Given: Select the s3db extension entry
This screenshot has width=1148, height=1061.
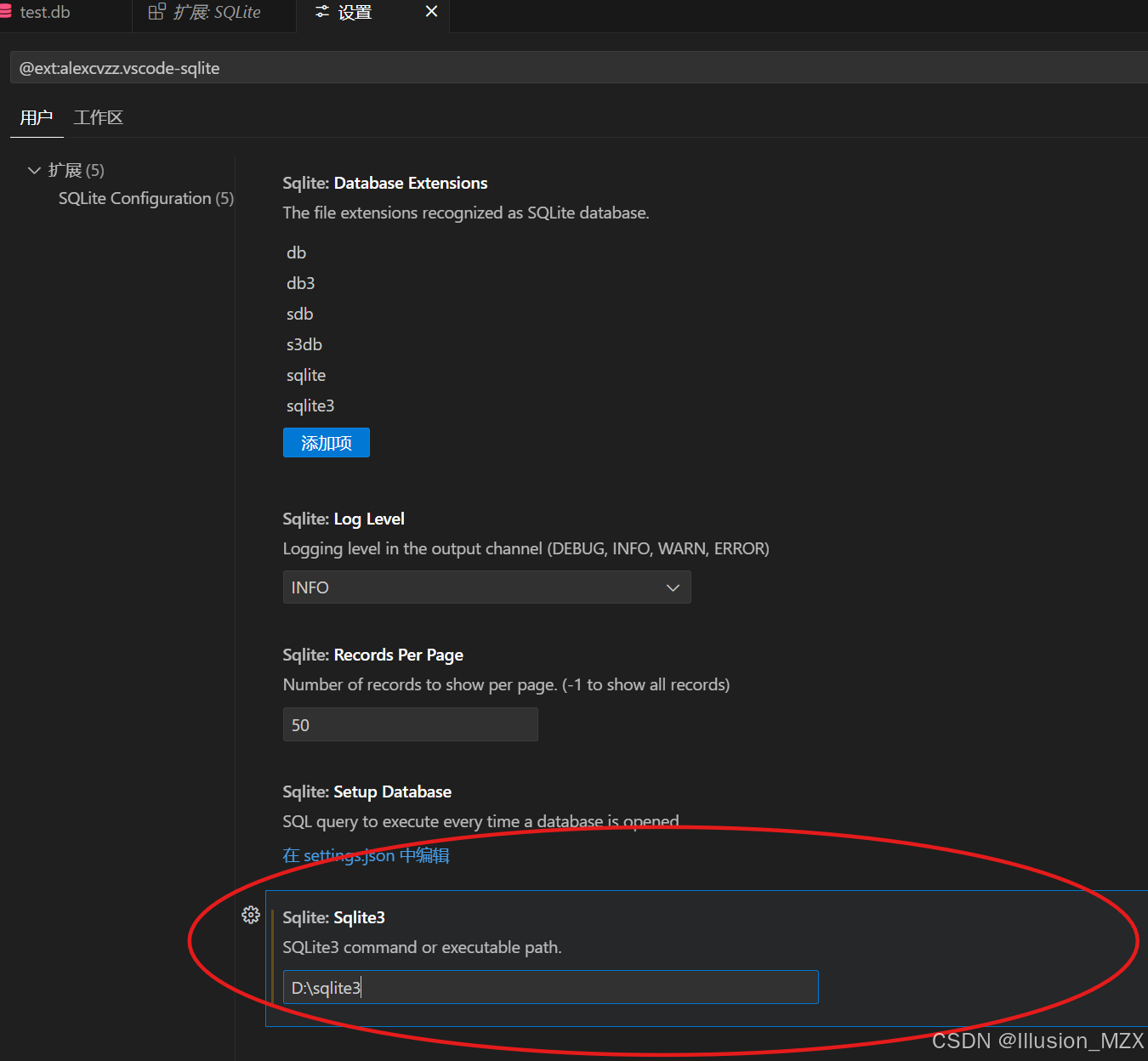Looking at the screenshot, I should (x=304, y=344).
